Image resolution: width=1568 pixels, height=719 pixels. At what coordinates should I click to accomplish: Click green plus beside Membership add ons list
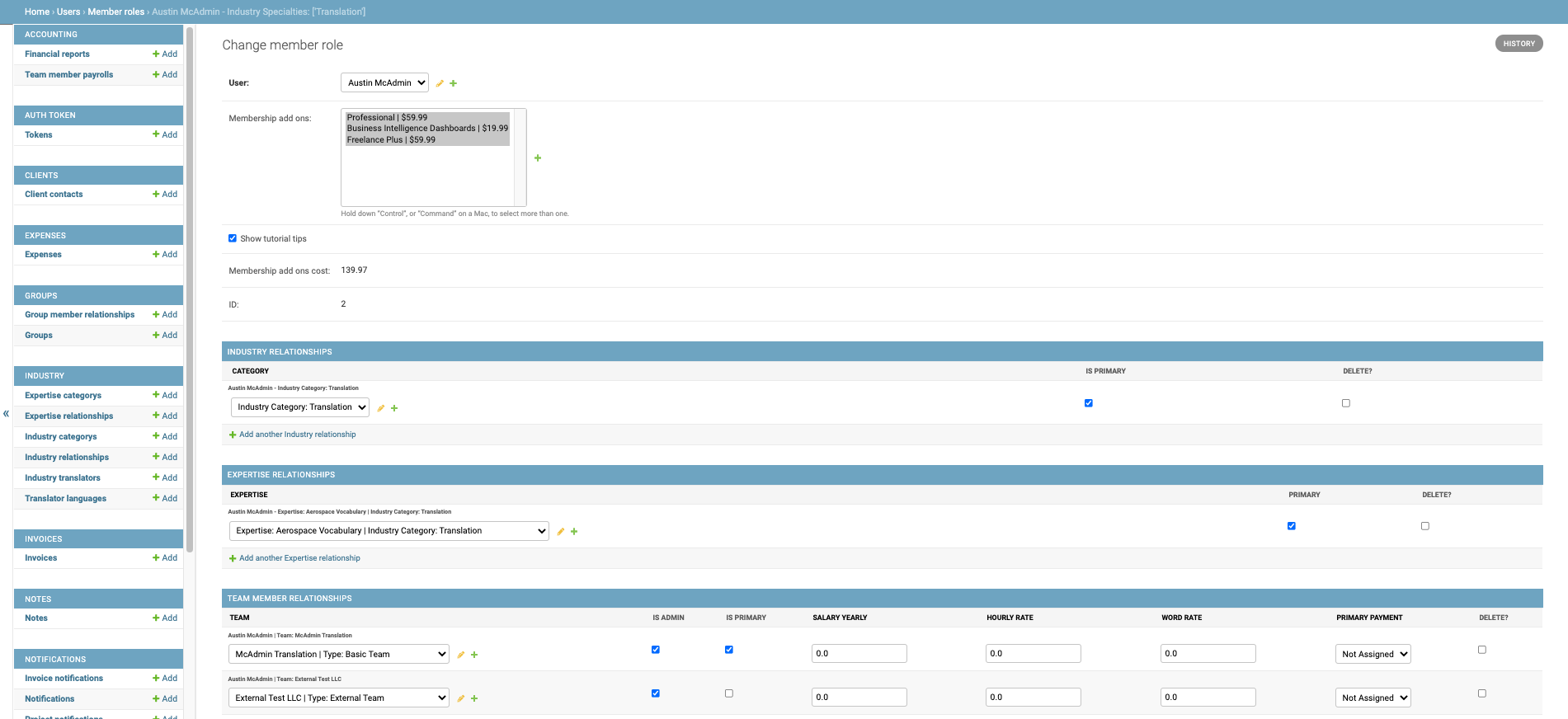click(x=538, y=158)
